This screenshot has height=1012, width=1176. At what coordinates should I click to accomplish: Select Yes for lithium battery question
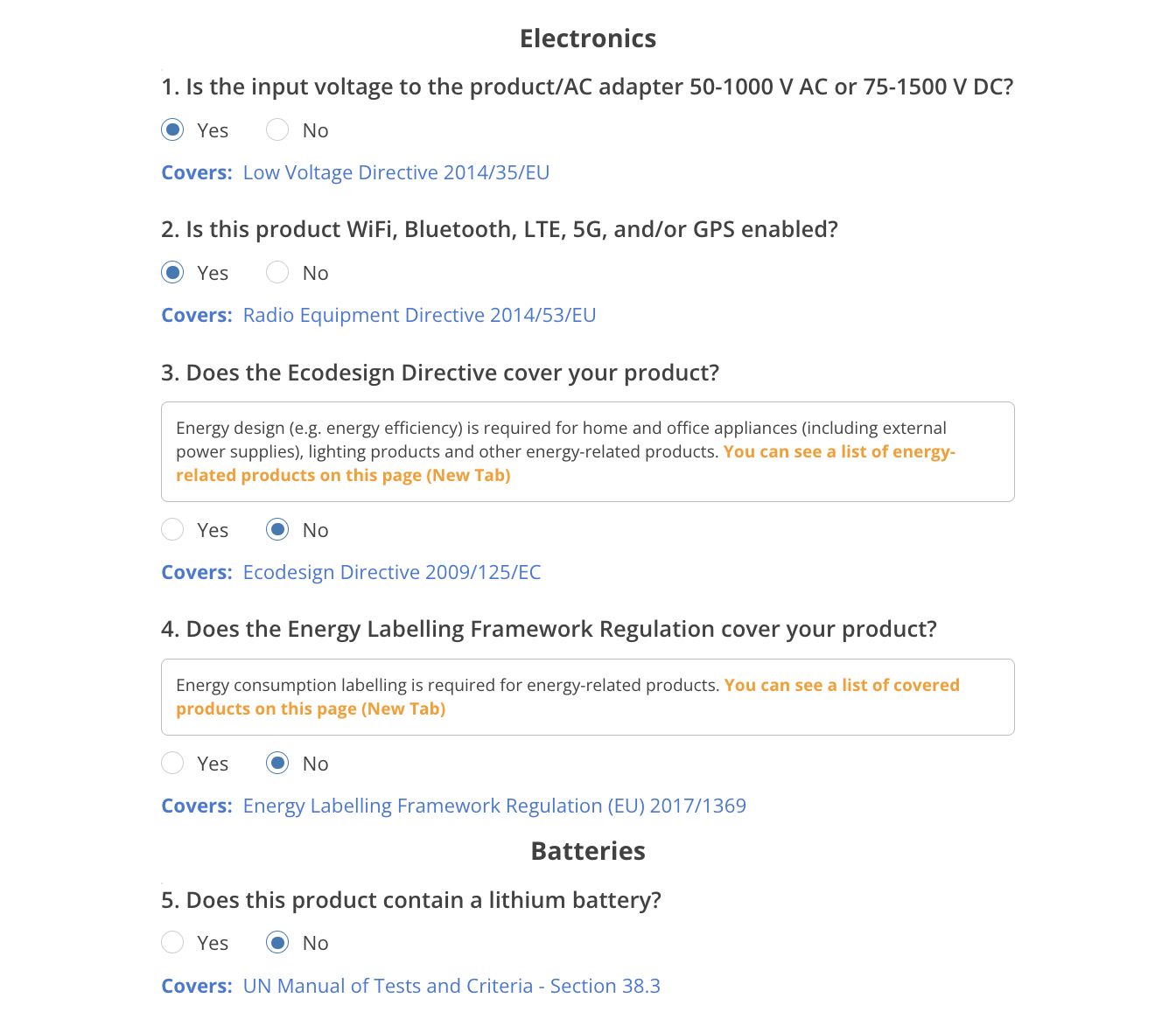tap(173, 943)
